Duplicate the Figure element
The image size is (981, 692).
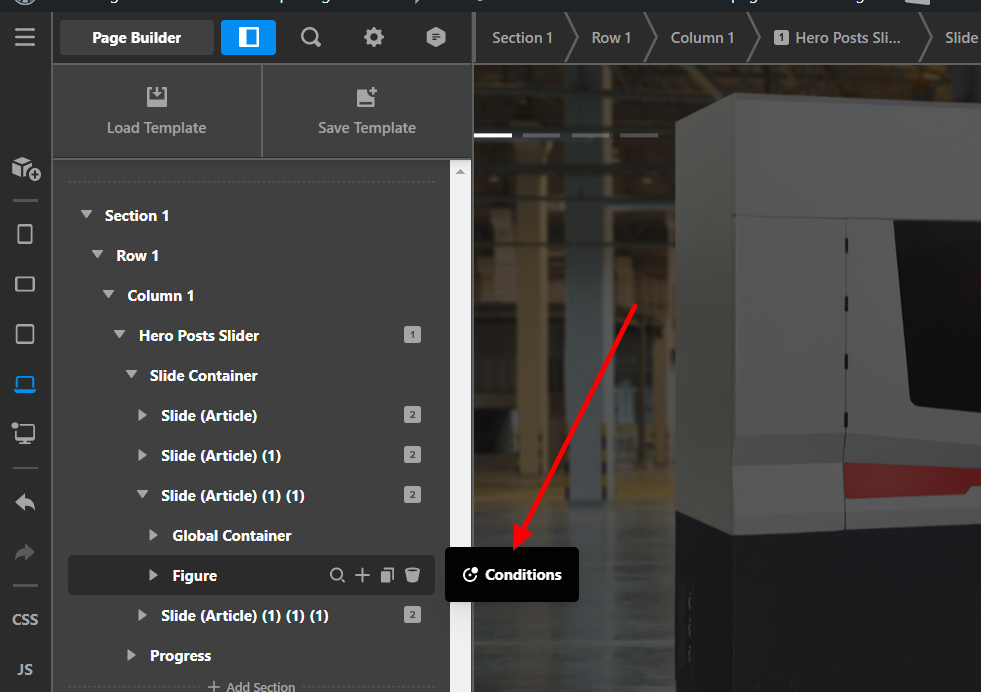click(x=387, y=575)
